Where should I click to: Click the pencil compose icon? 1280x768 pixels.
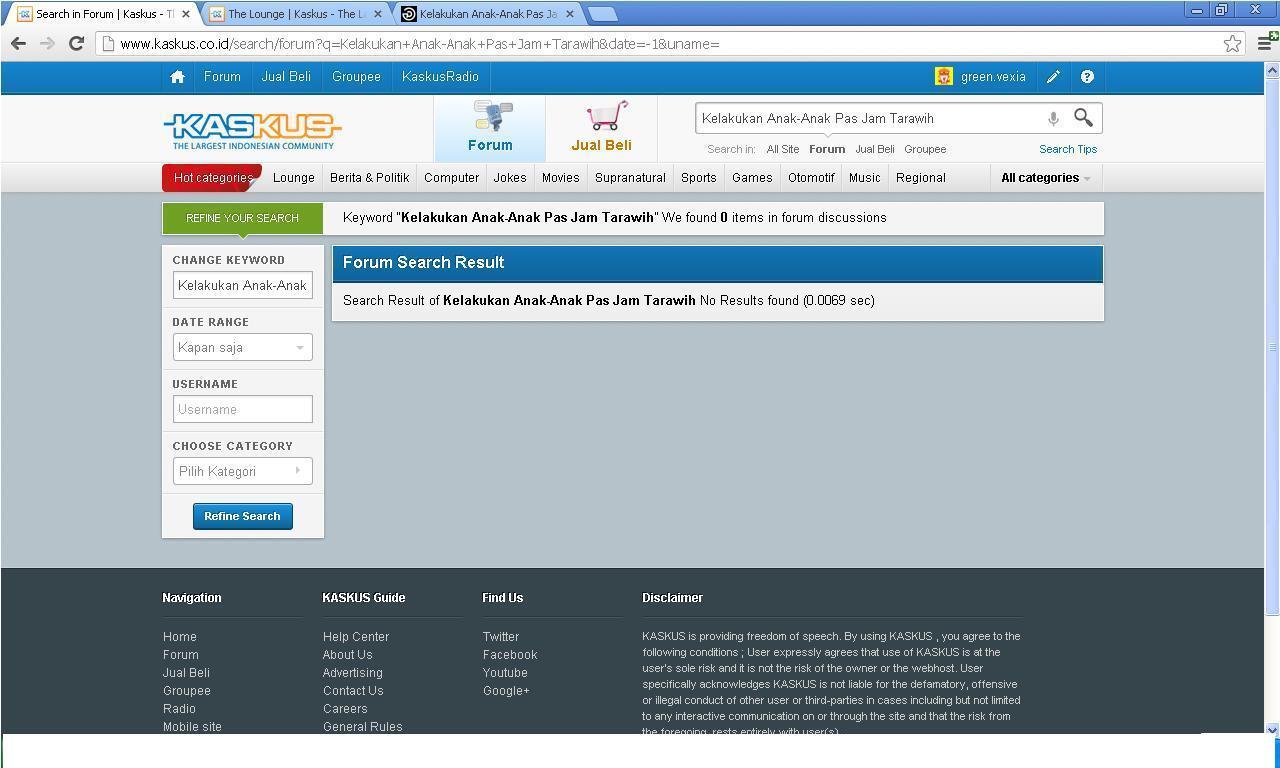[x=1053, y=77]
